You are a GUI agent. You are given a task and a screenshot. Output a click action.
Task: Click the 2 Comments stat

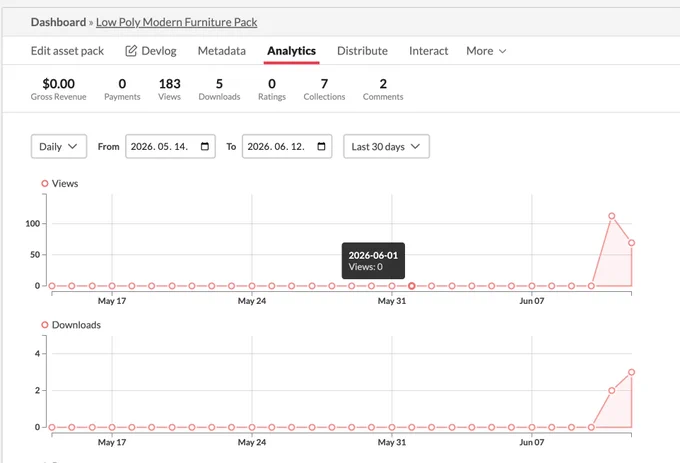point(383,89)
